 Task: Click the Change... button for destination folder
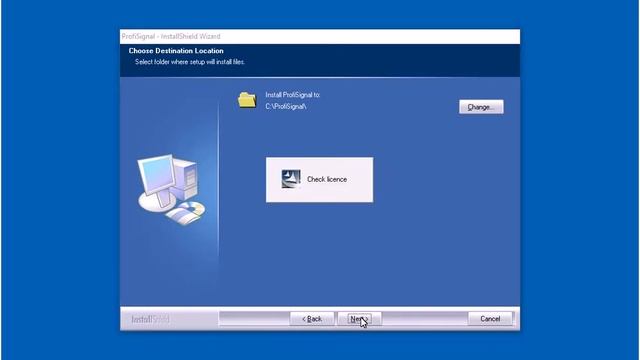tap(481, 107)
